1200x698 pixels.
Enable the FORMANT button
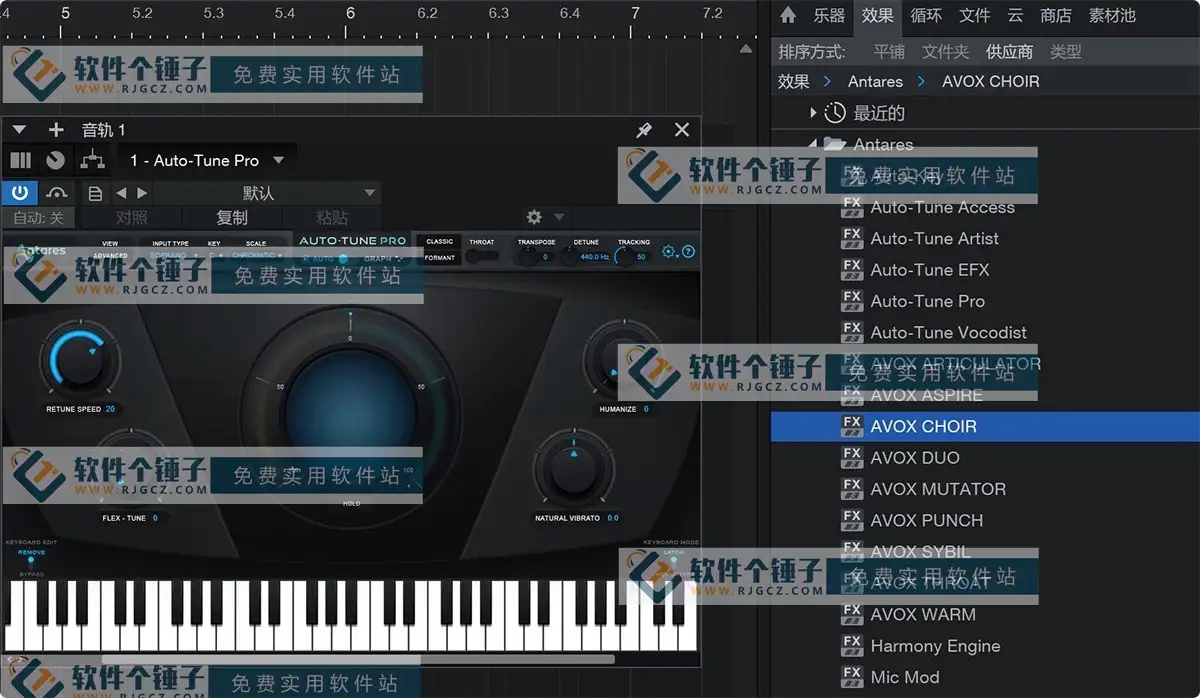tap(440, 258)
